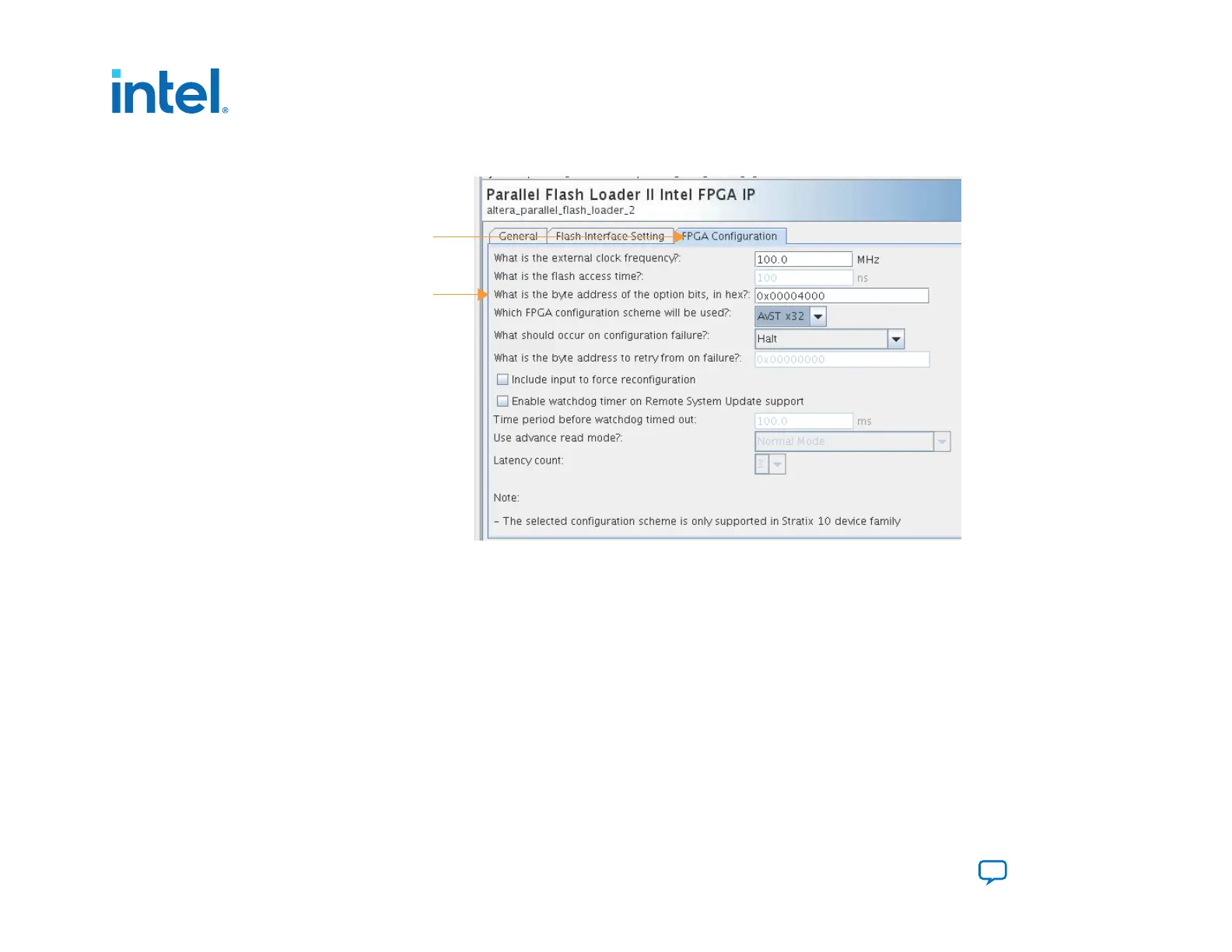Viewport: 1232px width, 952px height.
Task: Click the 'Time period before watchdog timed out' label
Action: [595, 420]
